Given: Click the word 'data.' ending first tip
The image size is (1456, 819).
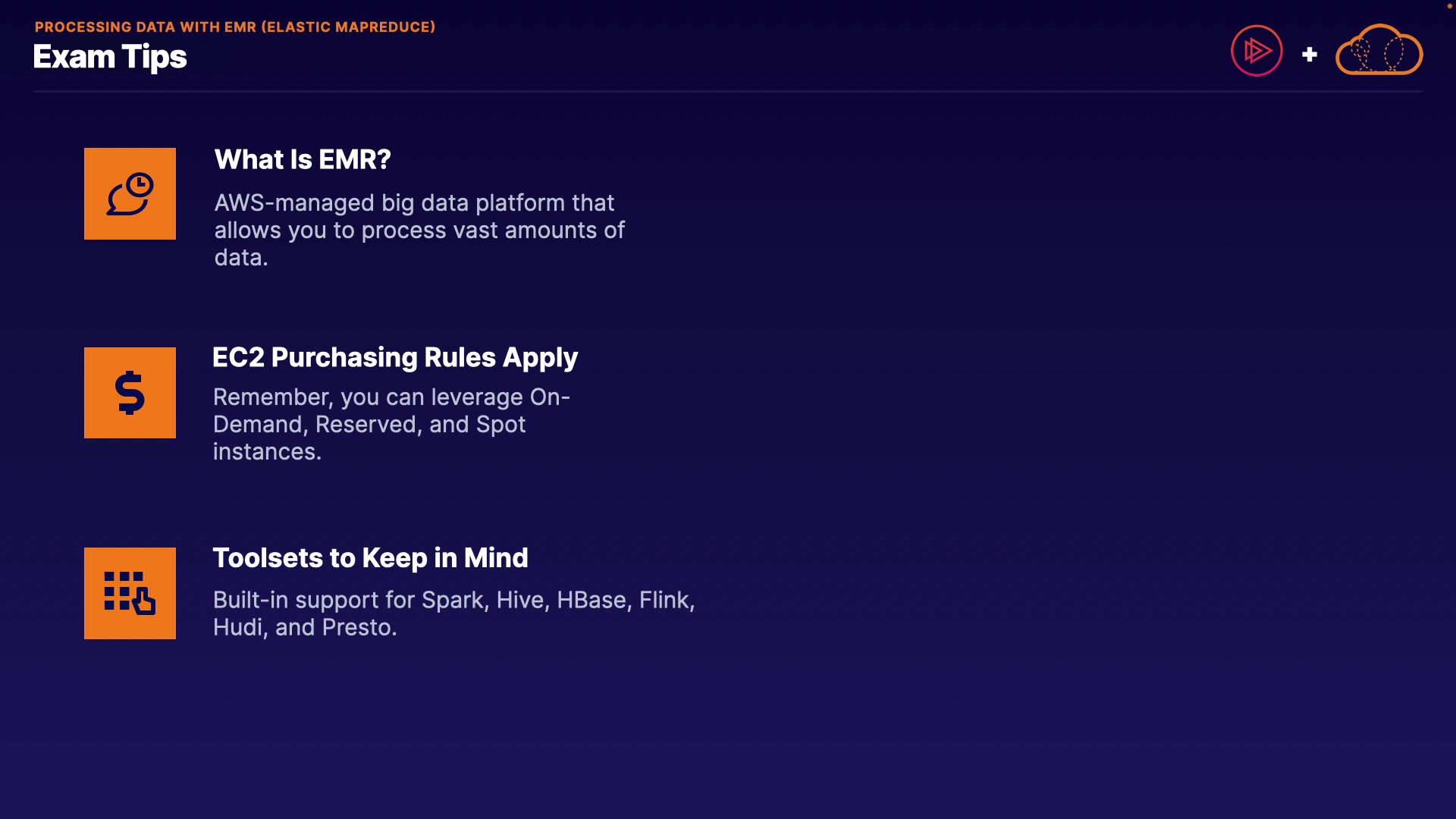Looking at the screenshot, I should coord(241,258).
